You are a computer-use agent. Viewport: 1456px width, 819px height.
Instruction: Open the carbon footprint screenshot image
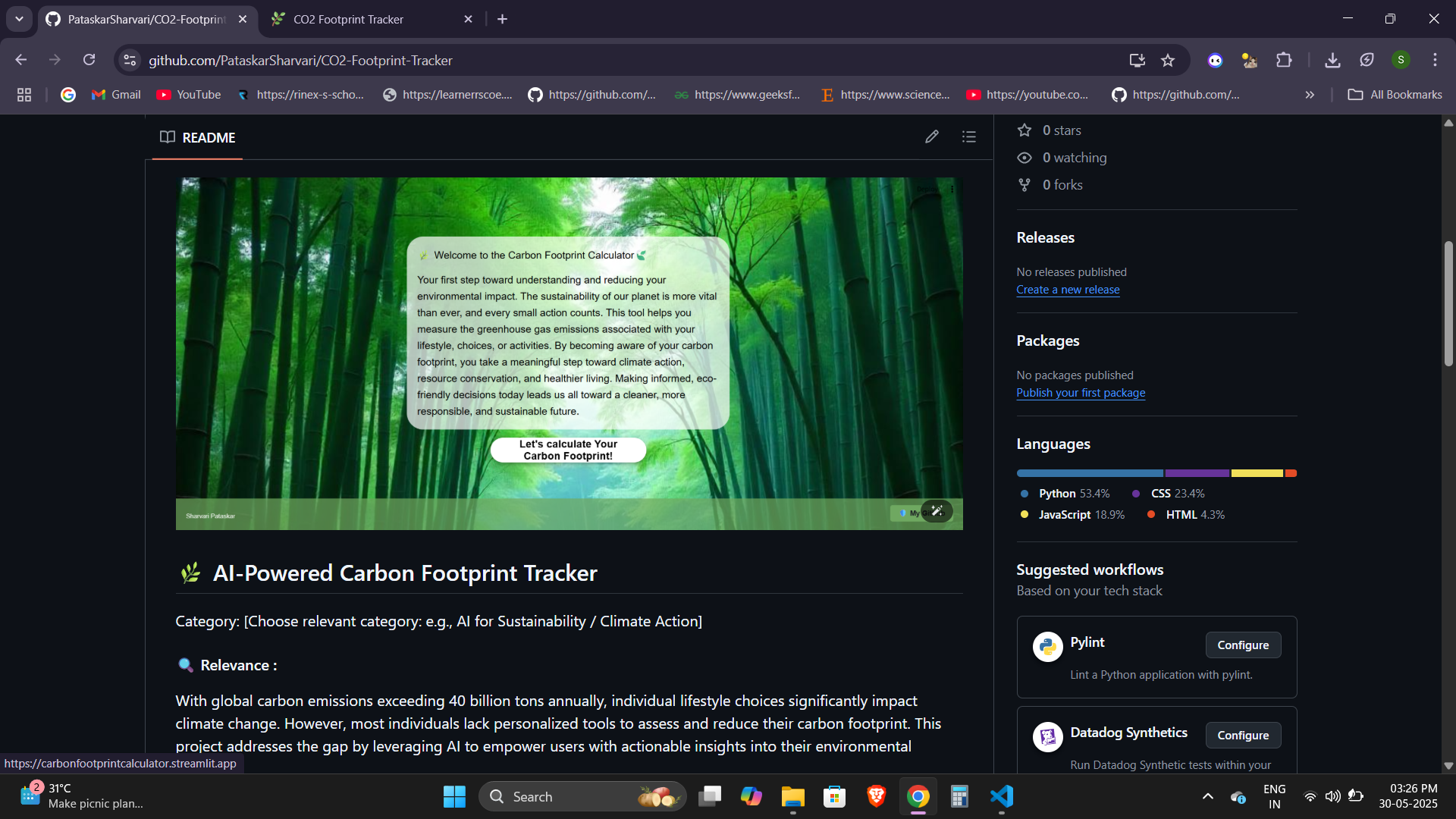(x=569, y=353)
